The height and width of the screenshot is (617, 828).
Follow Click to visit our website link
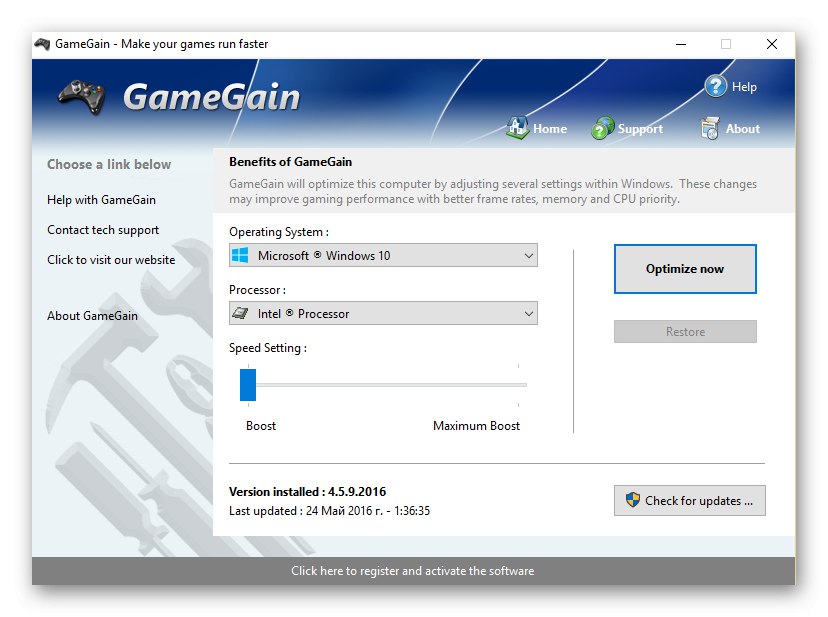coord(111,260)
